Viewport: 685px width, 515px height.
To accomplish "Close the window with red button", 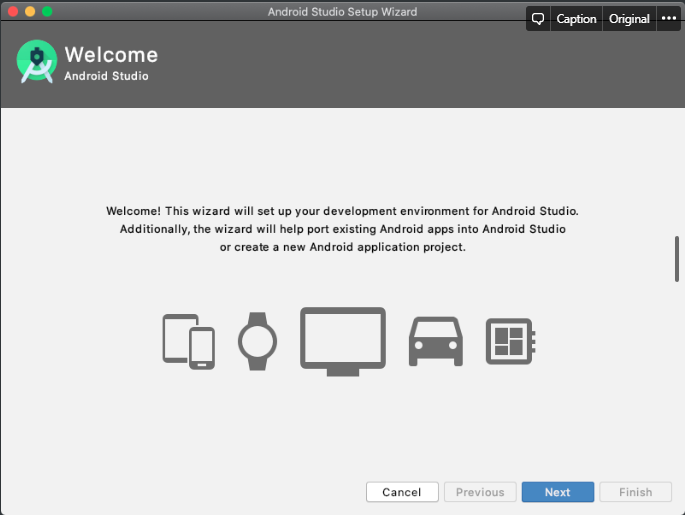I will [x=13, y=11].
